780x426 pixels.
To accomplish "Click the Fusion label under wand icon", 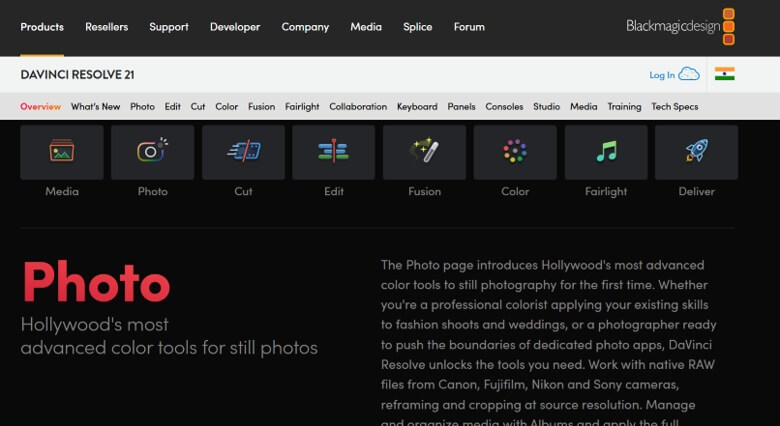I will pyautogui.click(x=424, y=191).
